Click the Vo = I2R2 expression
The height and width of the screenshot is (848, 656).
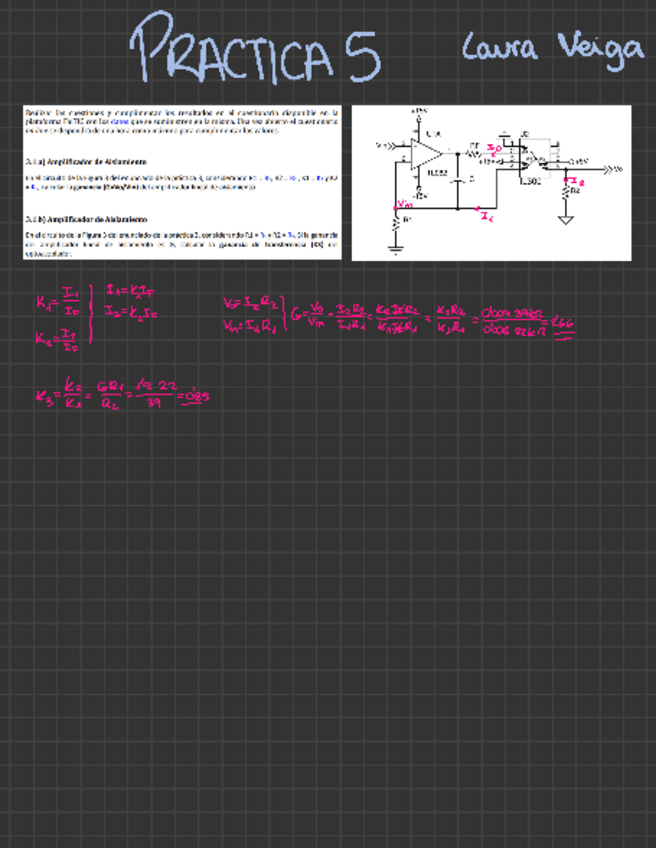252,299
